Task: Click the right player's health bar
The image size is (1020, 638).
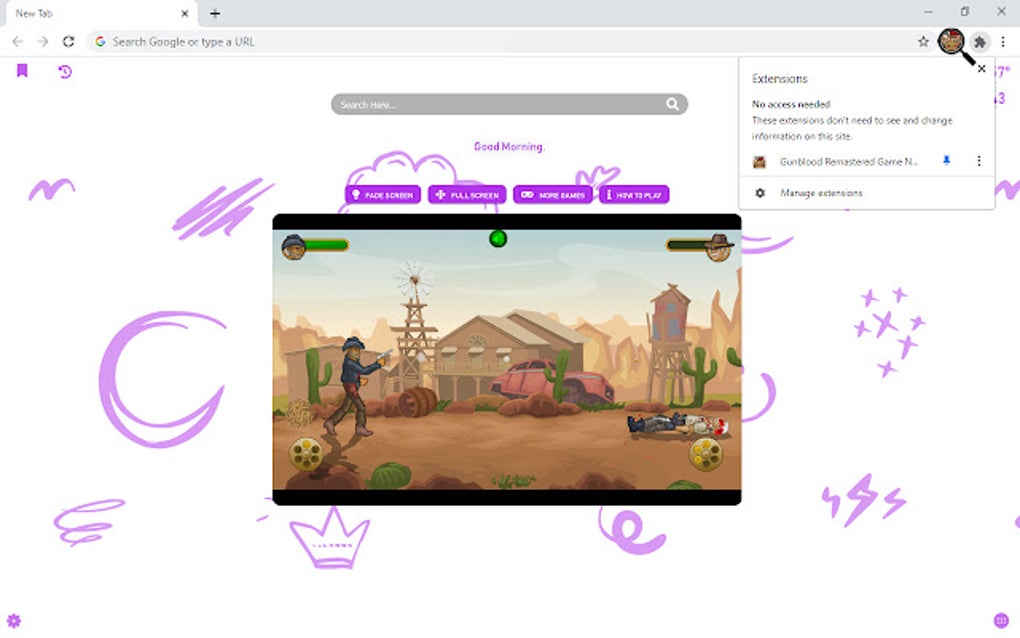Action: point(687,245)
